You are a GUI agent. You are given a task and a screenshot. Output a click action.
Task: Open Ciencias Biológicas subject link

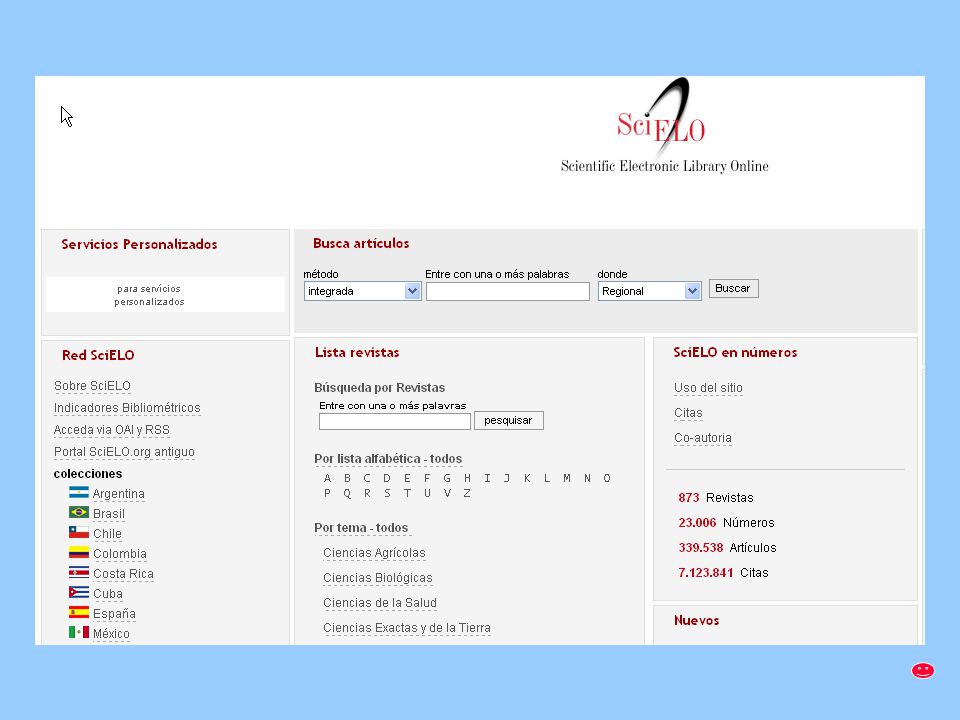coord(378,578)
